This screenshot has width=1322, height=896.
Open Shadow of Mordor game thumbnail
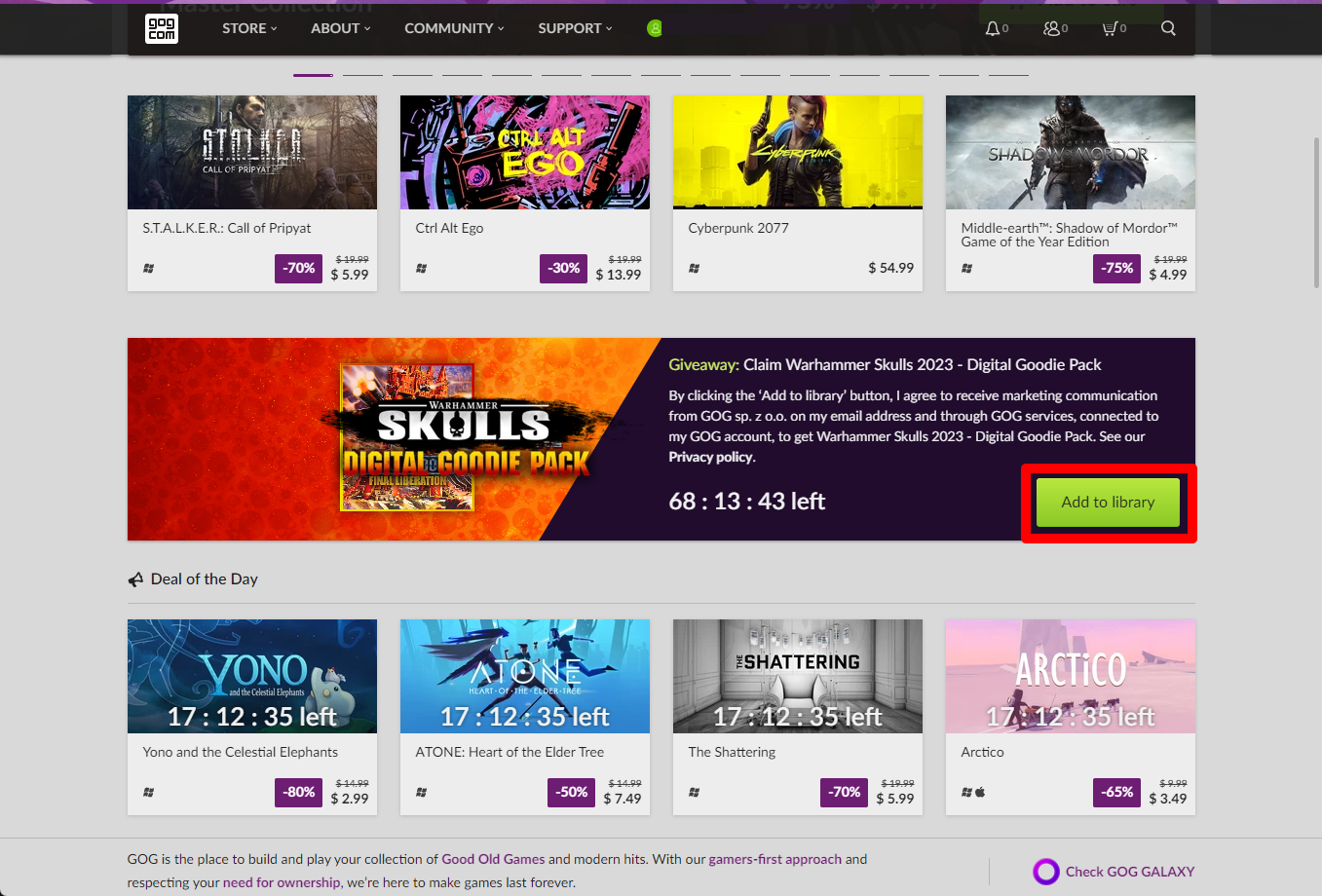click(x=1071, y=152)
